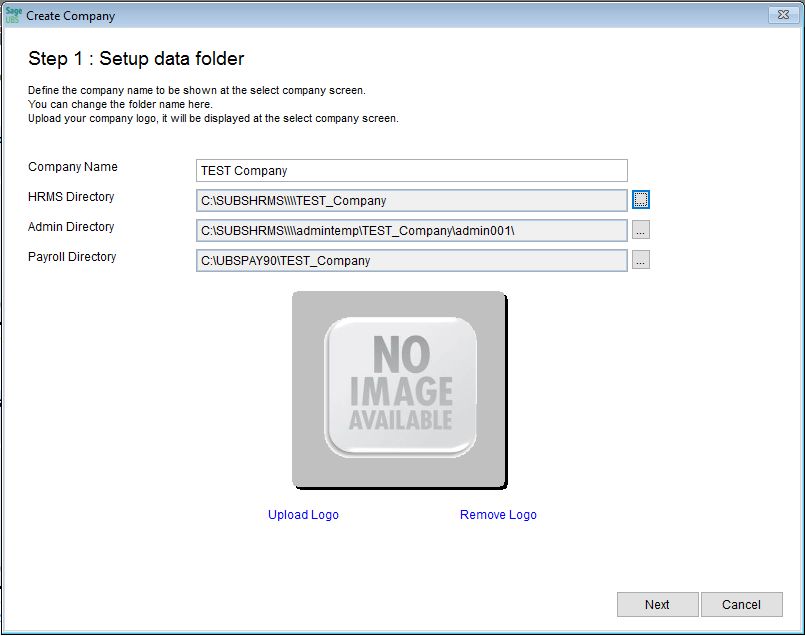Click the Company Name input field

point(411,170)
